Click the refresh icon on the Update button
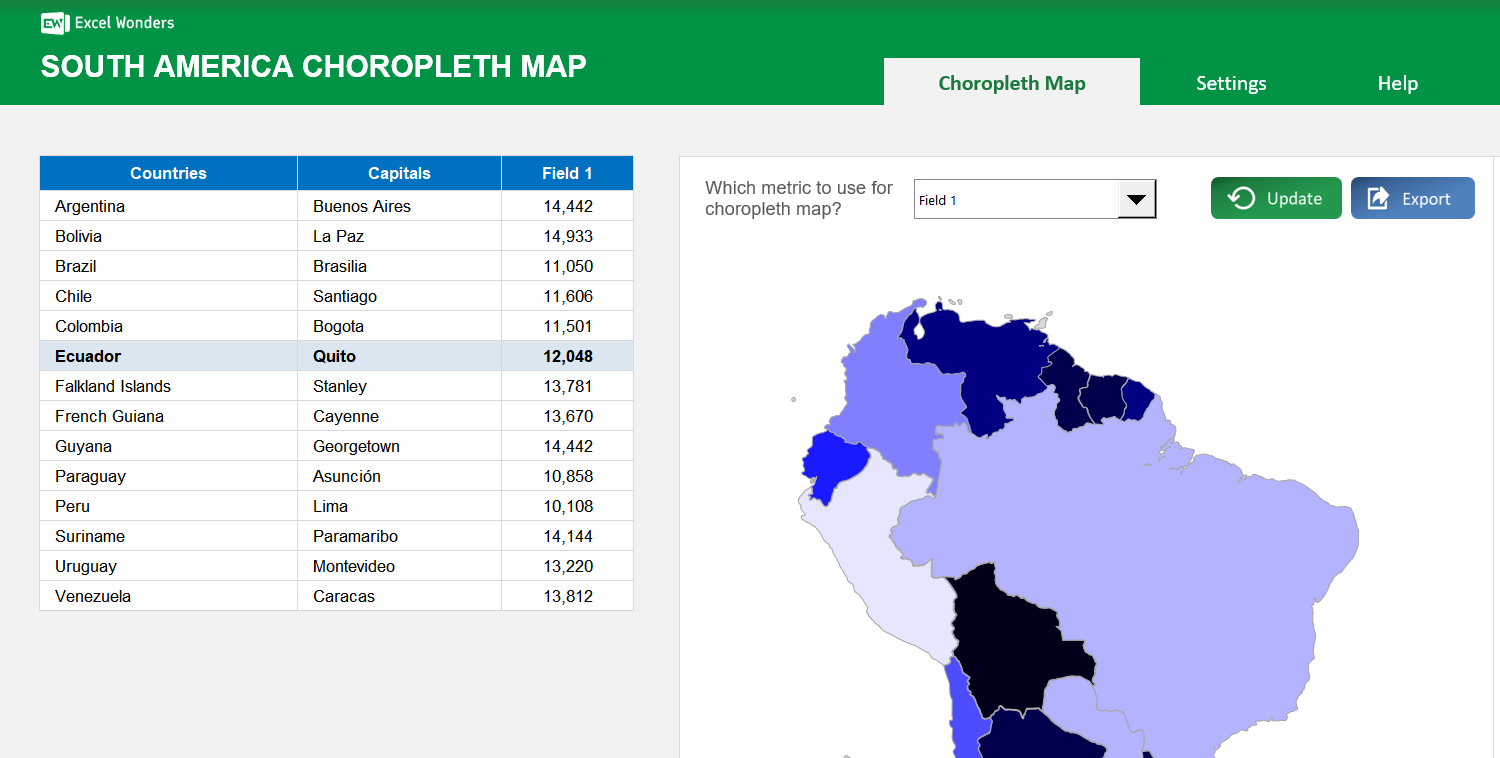The height and width of the screenshot is (758, 1500). point(1241,198)
